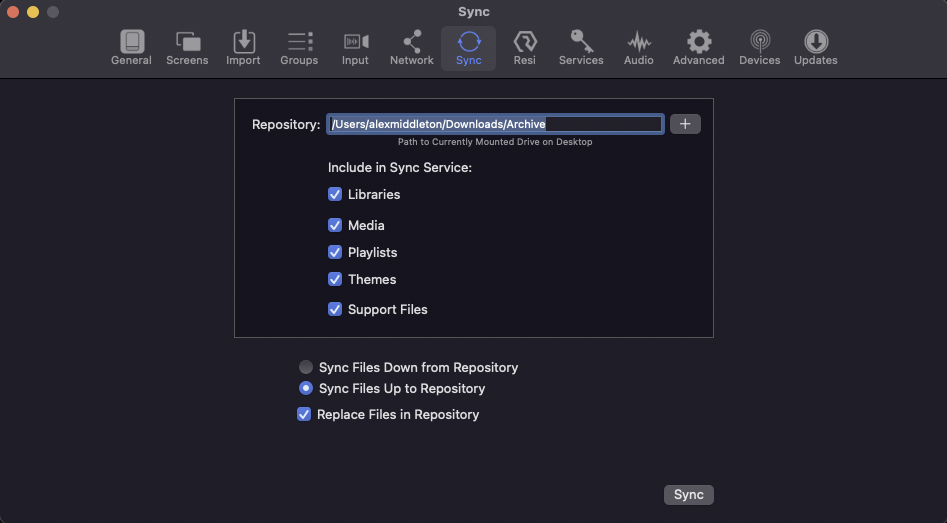Open the Services preferences pane
This screenshot has height=523, width=947.
[x=581, y=48]
